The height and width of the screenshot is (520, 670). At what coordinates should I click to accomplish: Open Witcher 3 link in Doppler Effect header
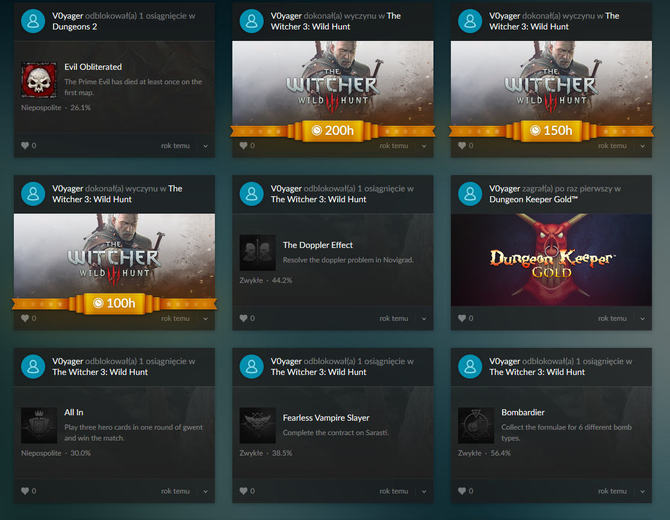(318, 199)
